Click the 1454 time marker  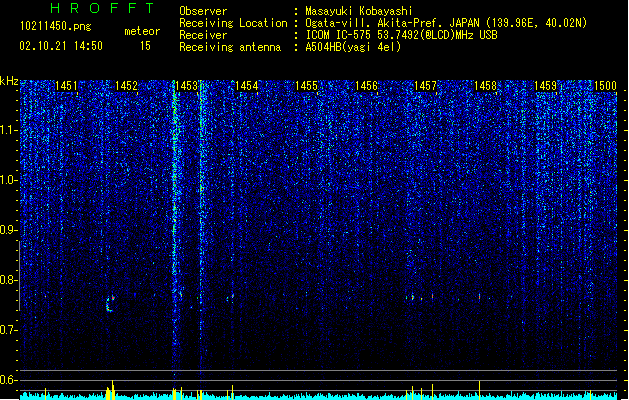coord(246,86)
